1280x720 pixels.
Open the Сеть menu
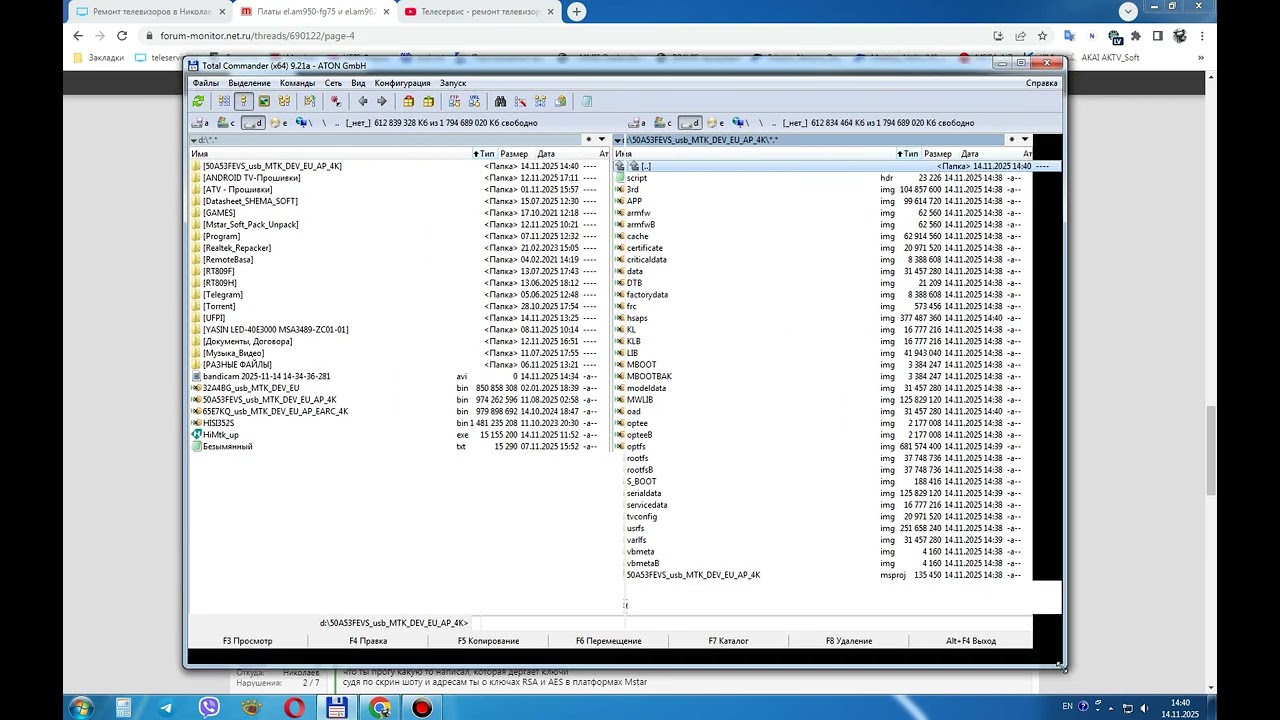333,83
